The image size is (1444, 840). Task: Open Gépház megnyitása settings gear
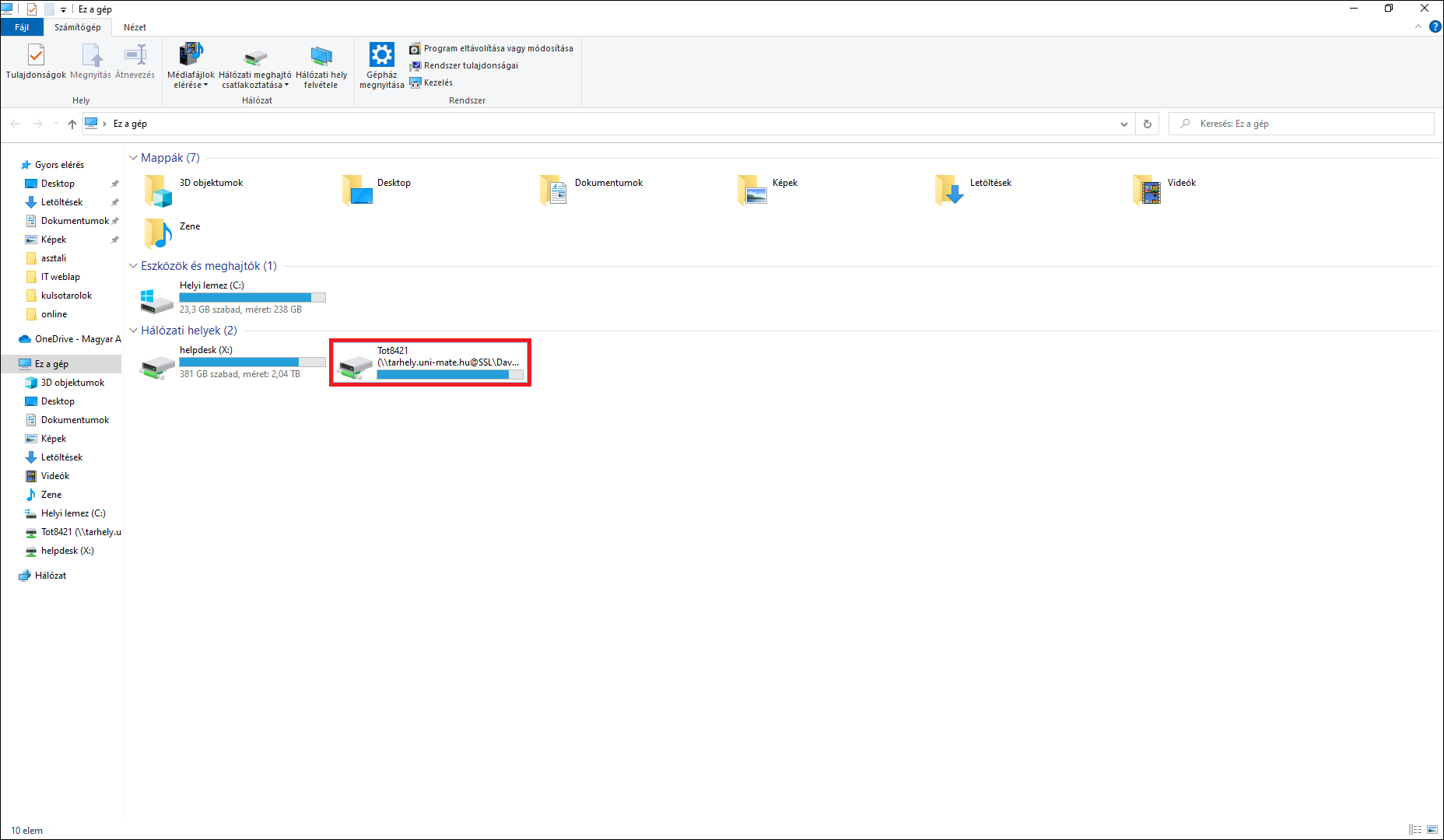click(381, 56)
